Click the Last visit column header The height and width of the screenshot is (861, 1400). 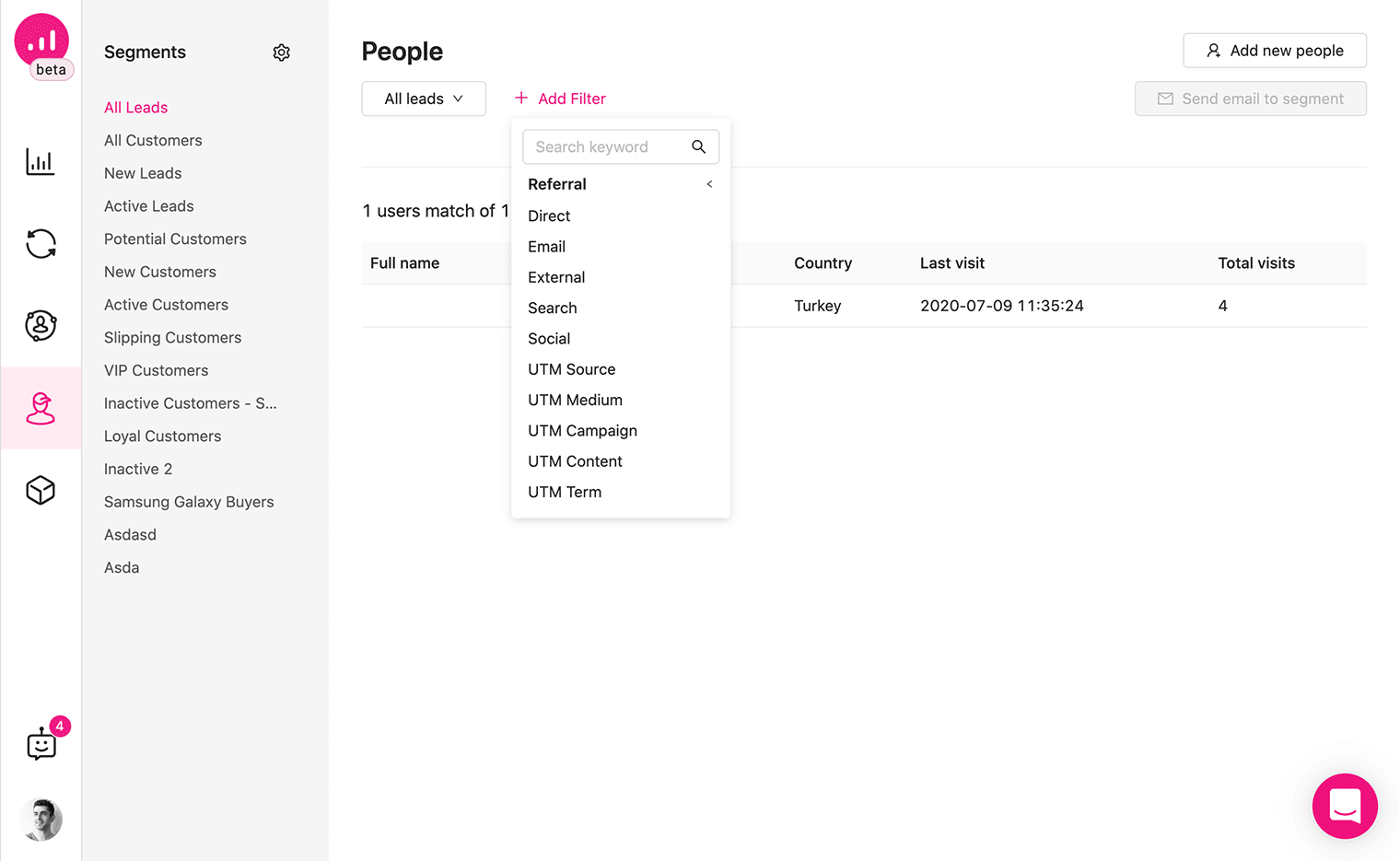pyautogui.click(x=951, y=263)
